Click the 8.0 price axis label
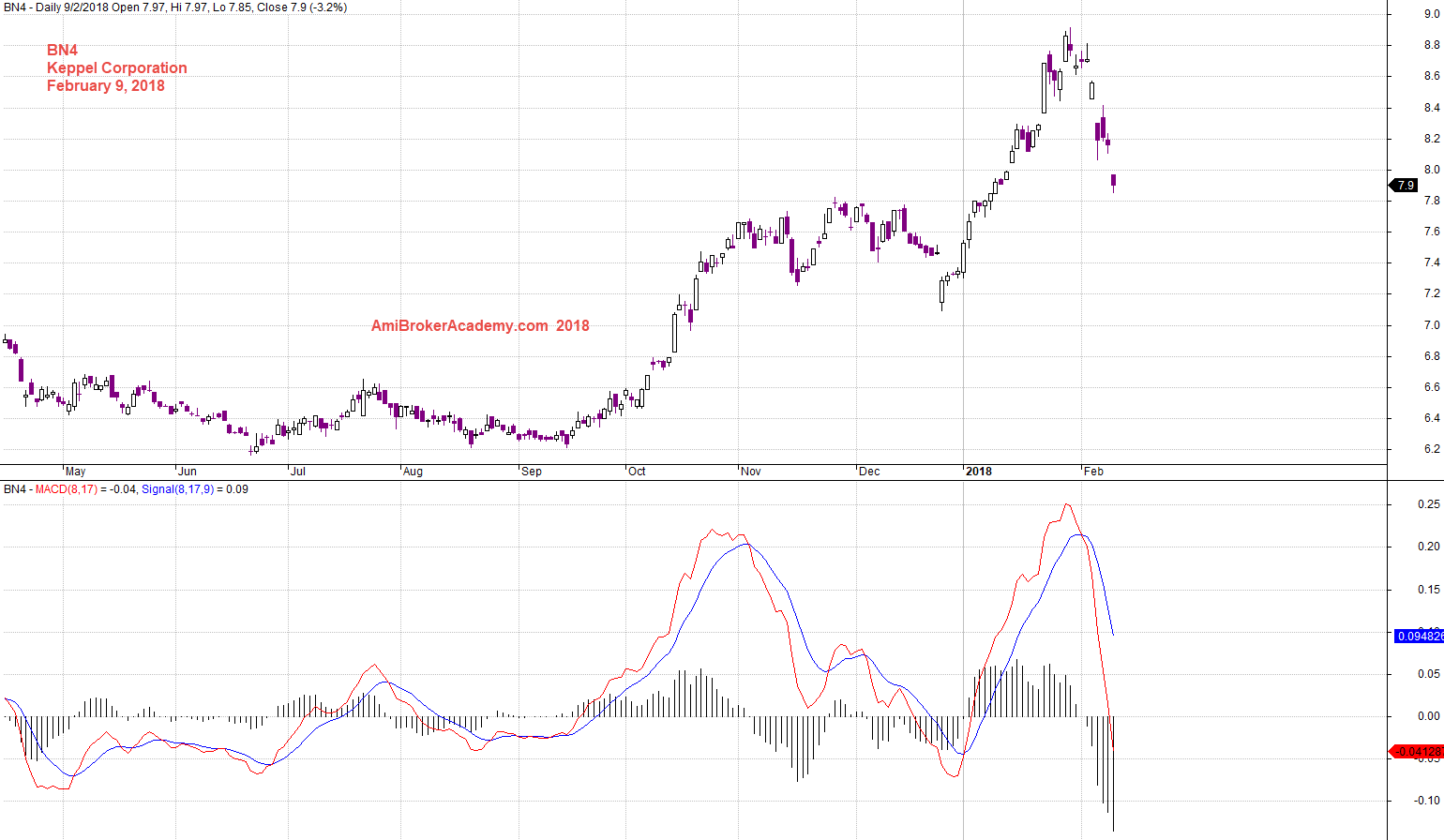1444x840 pixels. point(1432,170)
